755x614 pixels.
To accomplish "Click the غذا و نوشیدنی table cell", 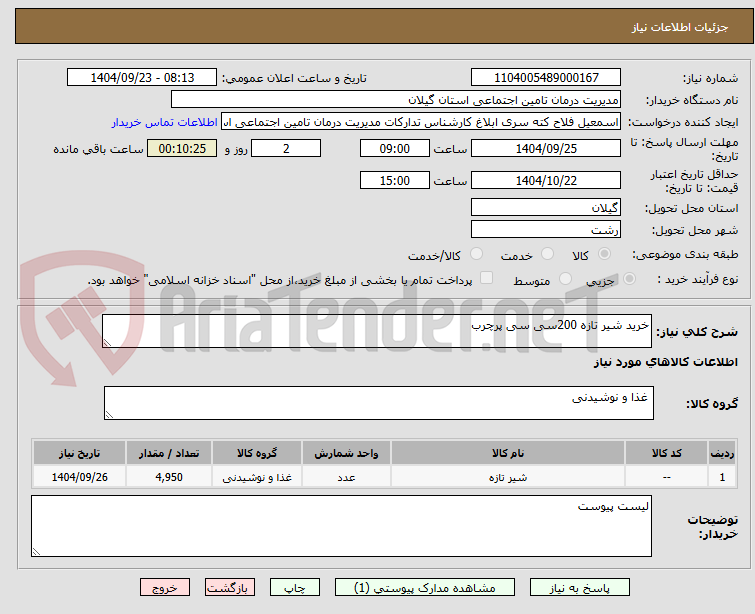I will click(x=257, y=477).
